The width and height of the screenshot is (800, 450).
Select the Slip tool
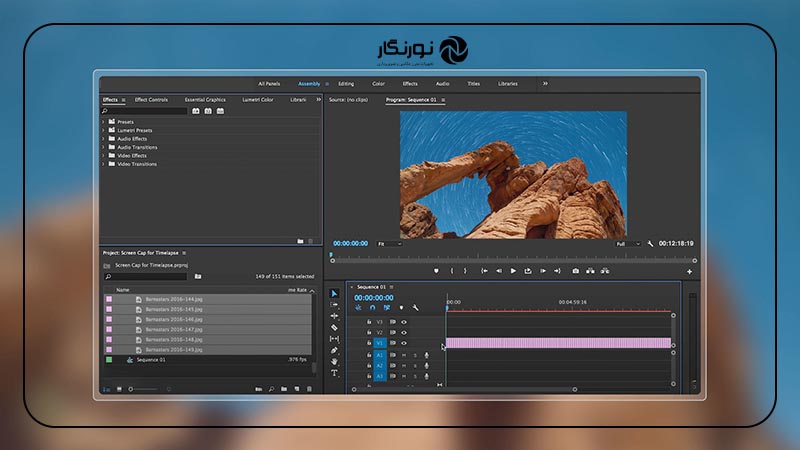coord(334,339)
